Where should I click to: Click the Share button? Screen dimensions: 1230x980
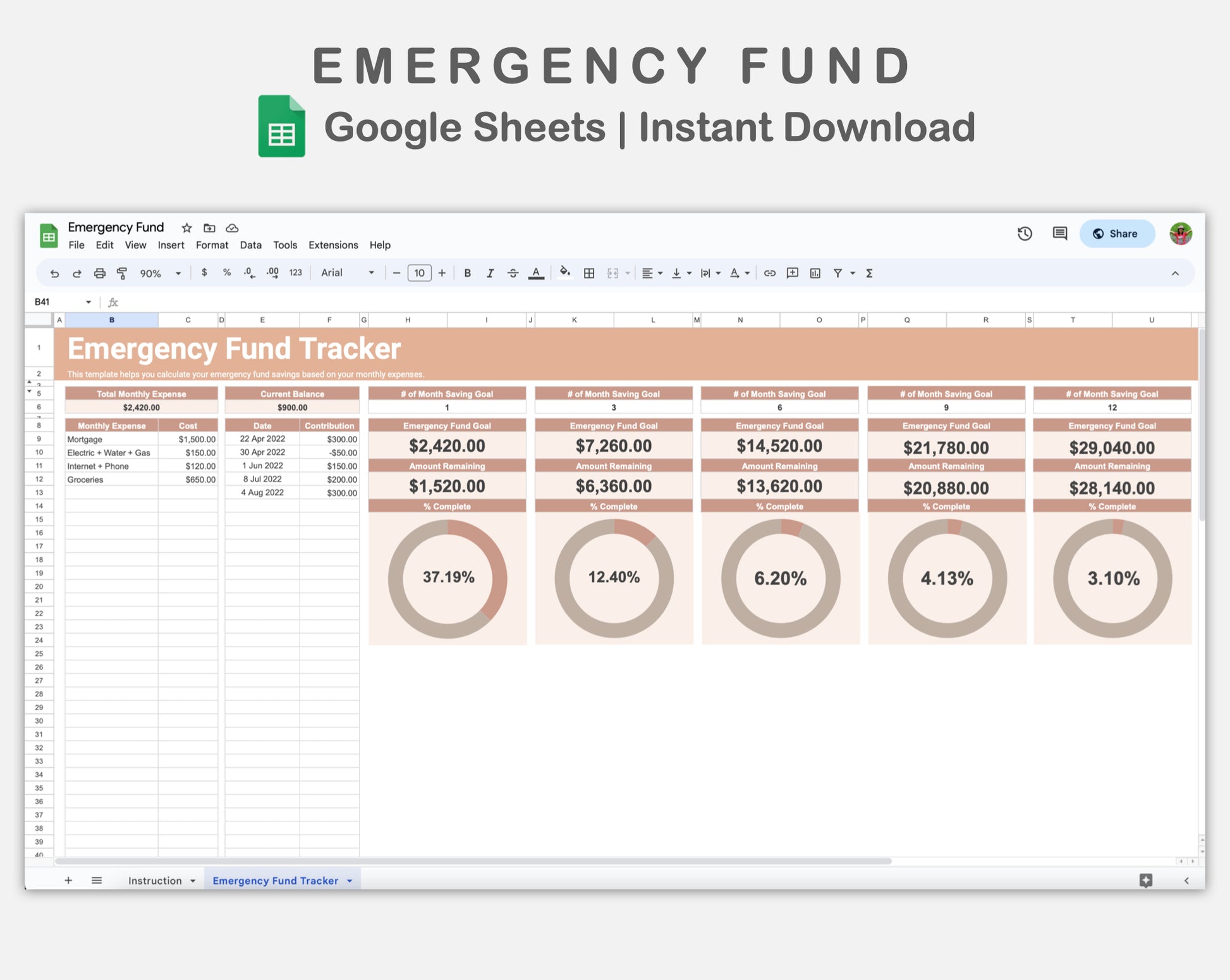[1116, 234]
